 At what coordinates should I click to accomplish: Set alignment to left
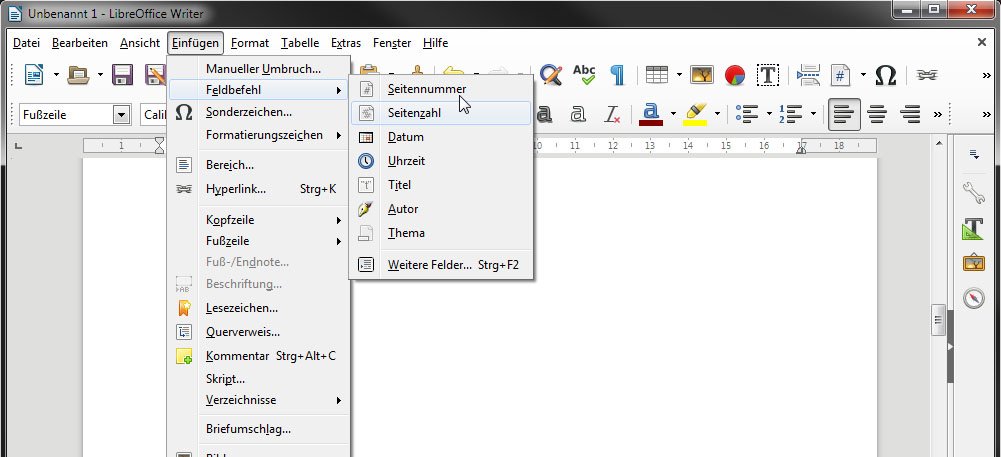tap(845, 115)
